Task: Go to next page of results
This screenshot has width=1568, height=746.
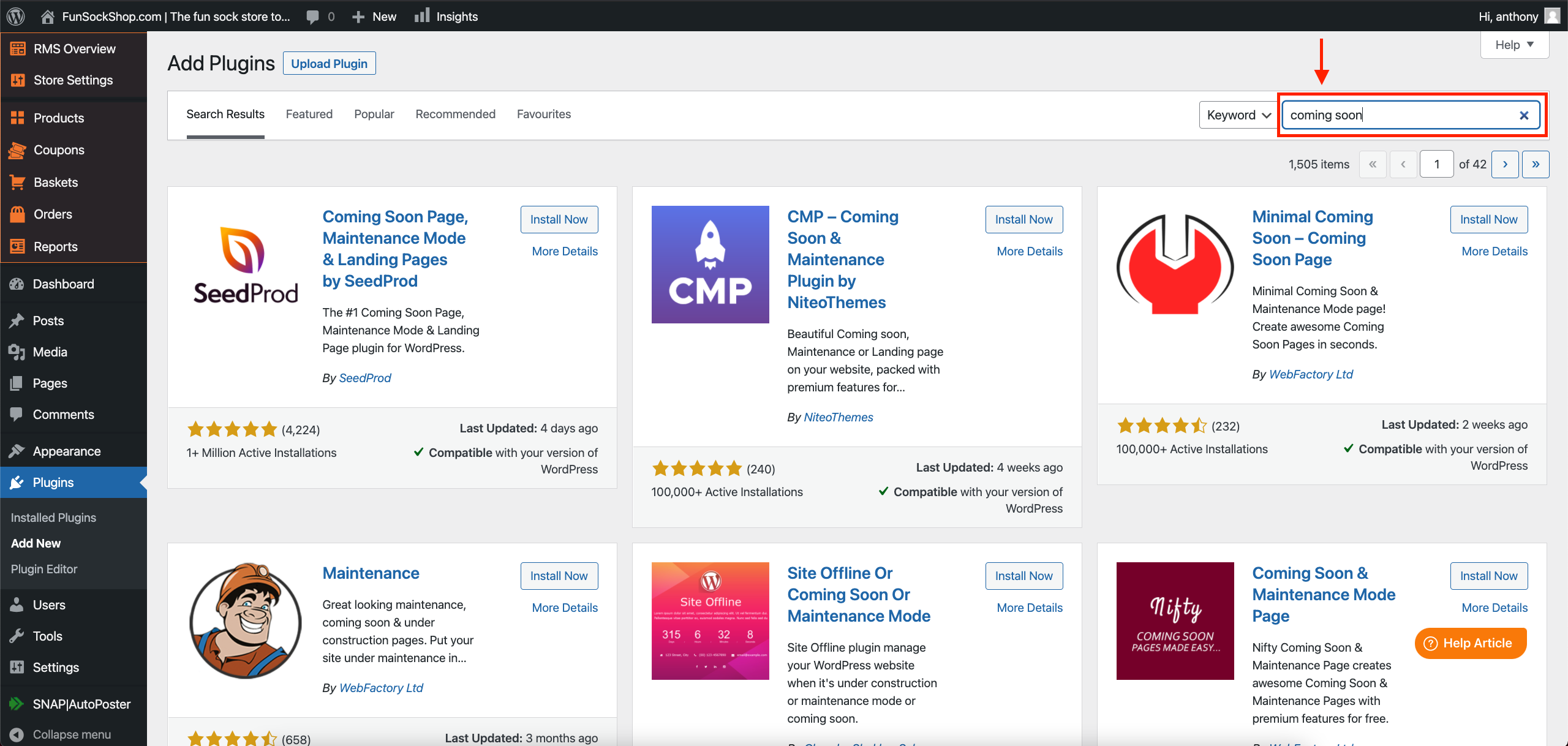Action: (x=1504, y=164)
